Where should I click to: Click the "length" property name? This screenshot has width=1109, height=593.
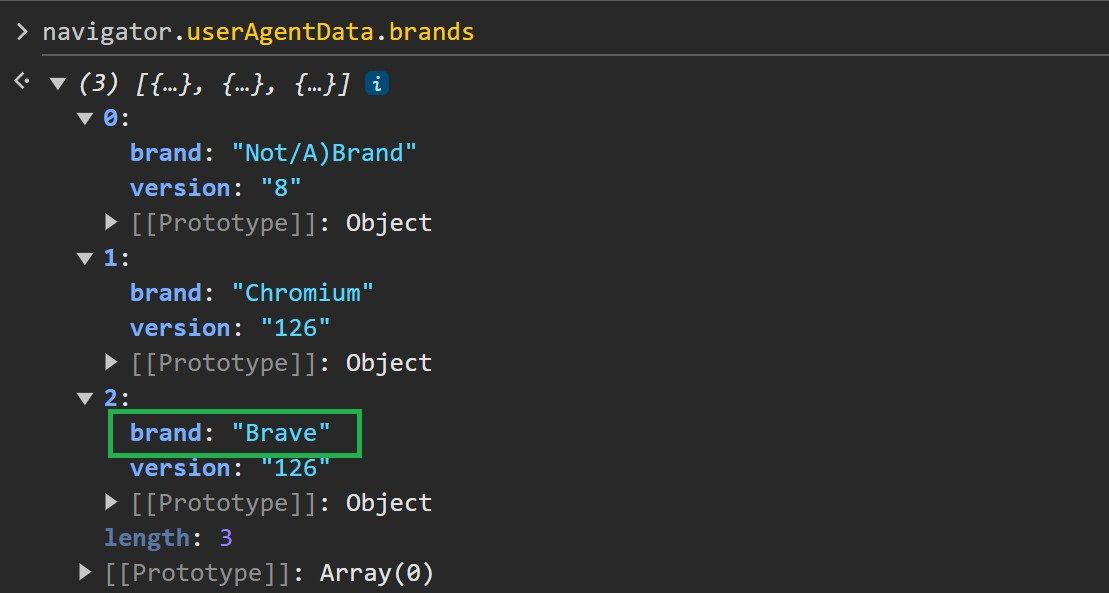147,539
